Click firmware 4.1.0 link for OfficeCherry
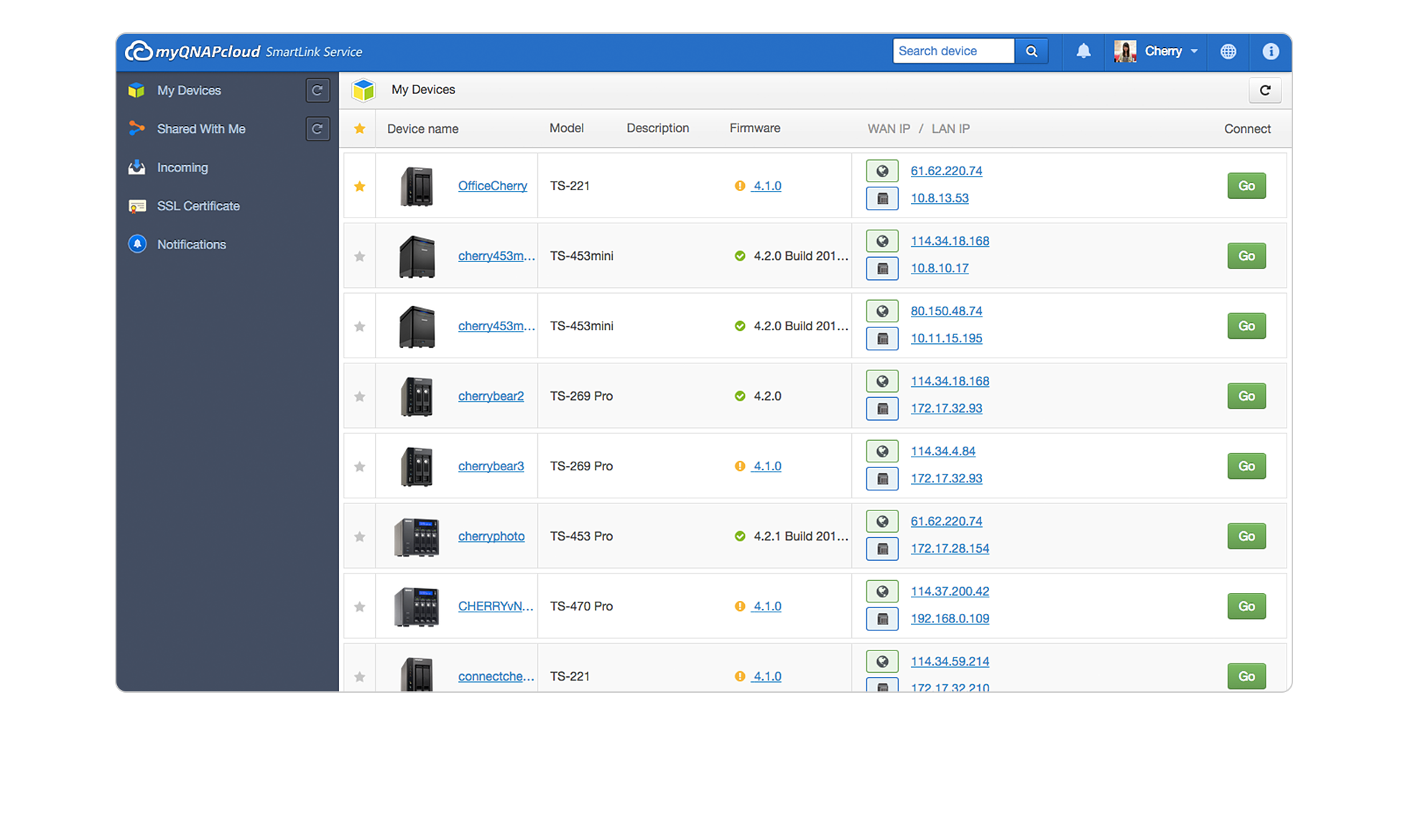Screen dimensions: 1408x840 pos(766,186)
